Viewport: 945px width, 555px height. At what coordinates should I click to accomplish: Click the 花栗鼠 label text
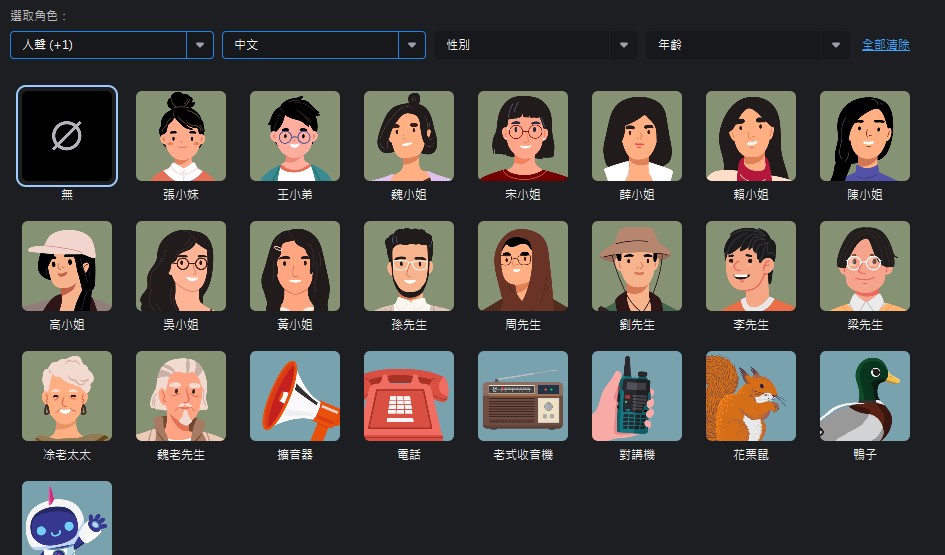click(751, 455)
